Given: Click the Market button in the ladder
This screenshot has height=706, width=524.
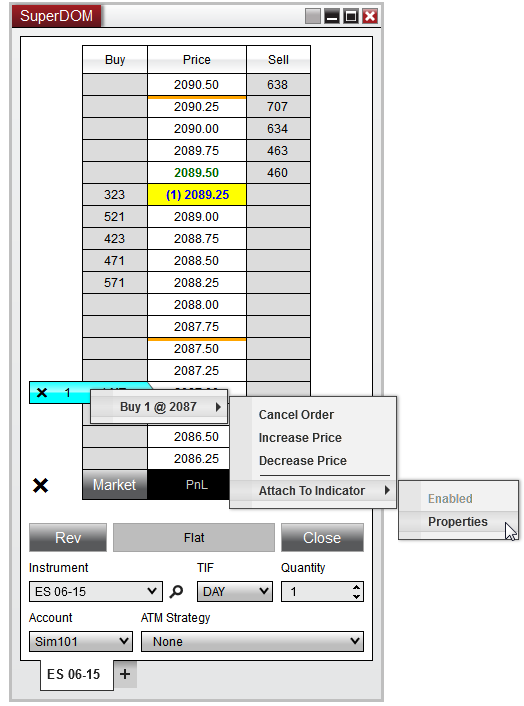Looking at the screenshot, I should pyautogui.click(x=115, y=484).
